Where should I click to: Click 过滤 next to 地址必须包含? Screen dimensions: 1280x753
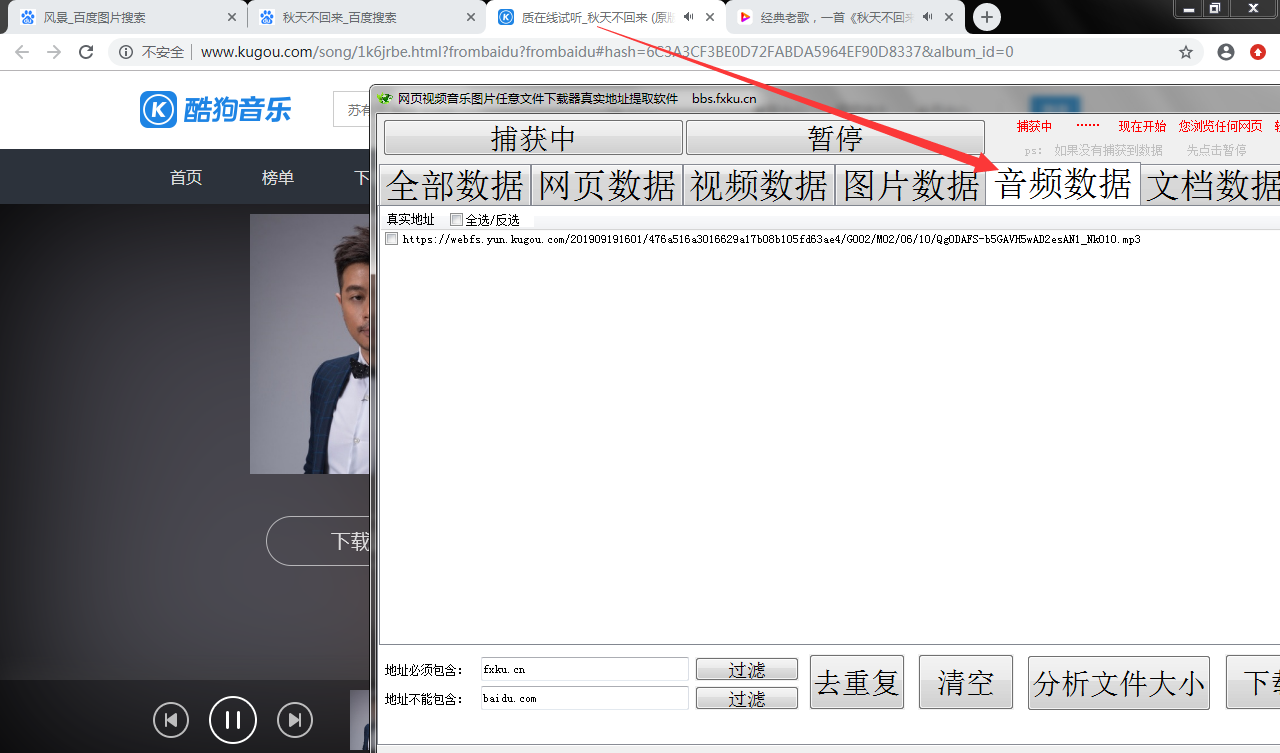[x=747, y=669]
